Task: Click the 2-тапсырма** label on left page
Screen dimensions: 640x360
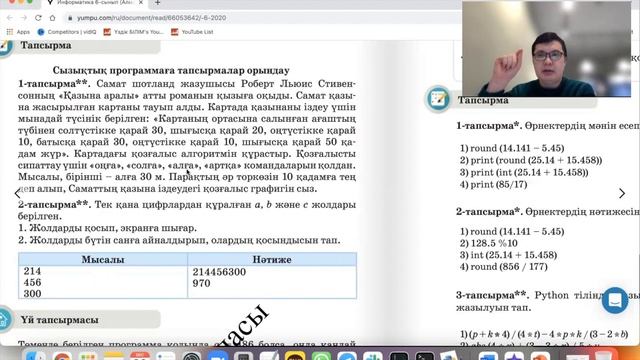Action: click(53, 204)
